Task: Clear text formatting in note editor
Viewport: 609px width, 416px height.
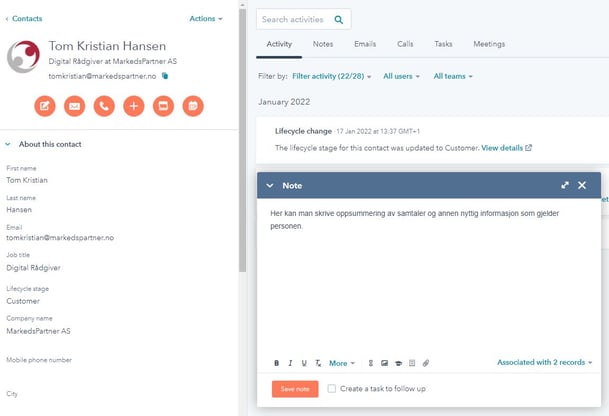Action: [x=318, y=363]
